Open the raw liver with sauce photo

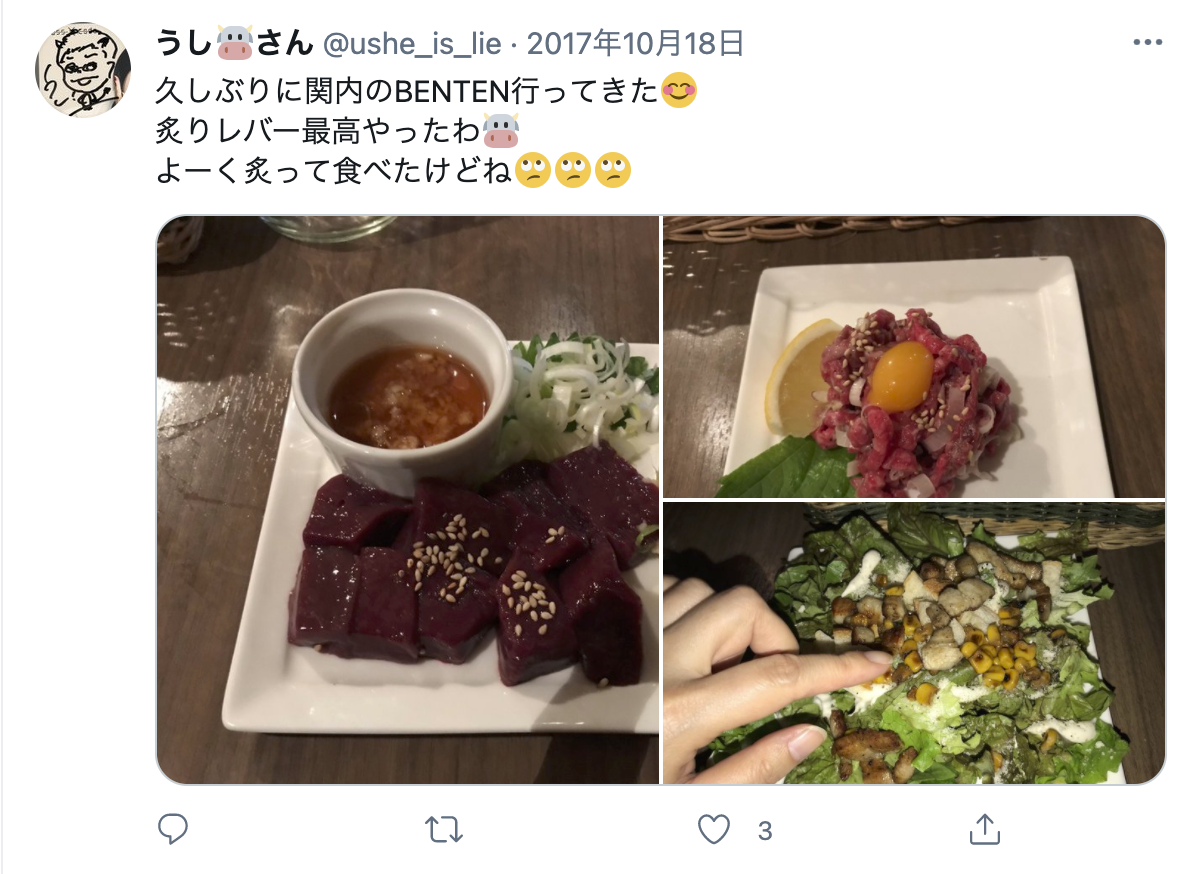(x=408, y=500)
